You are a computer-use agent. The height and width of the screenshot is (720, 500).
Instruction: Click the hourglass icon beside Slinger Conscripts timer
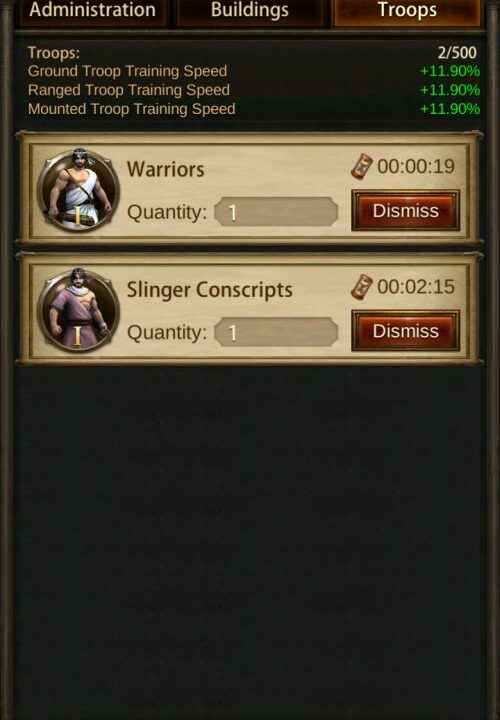[362, 287]
